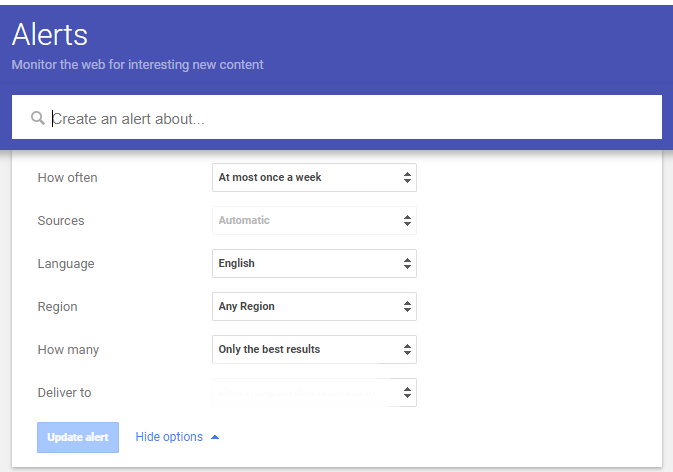Open the Any Region dropdown

[314, 307]
